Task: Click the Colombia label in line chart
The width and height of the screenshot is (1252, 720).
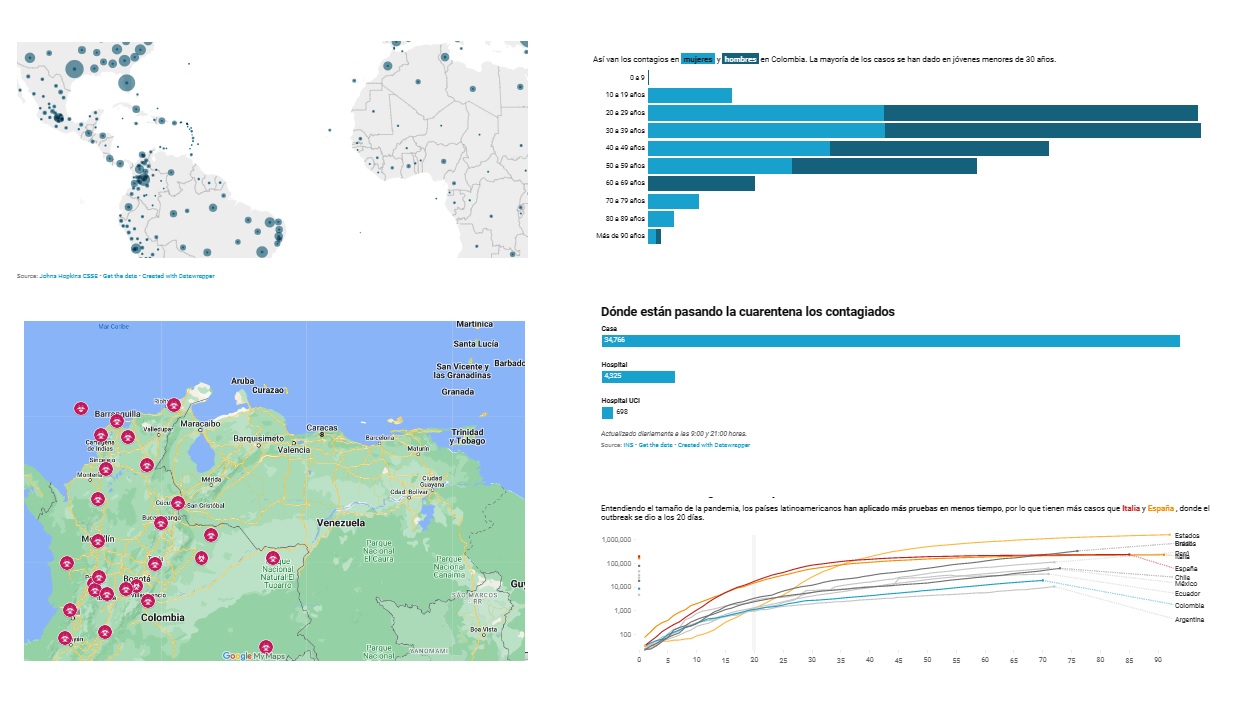Action: (x=1188, y=605)
